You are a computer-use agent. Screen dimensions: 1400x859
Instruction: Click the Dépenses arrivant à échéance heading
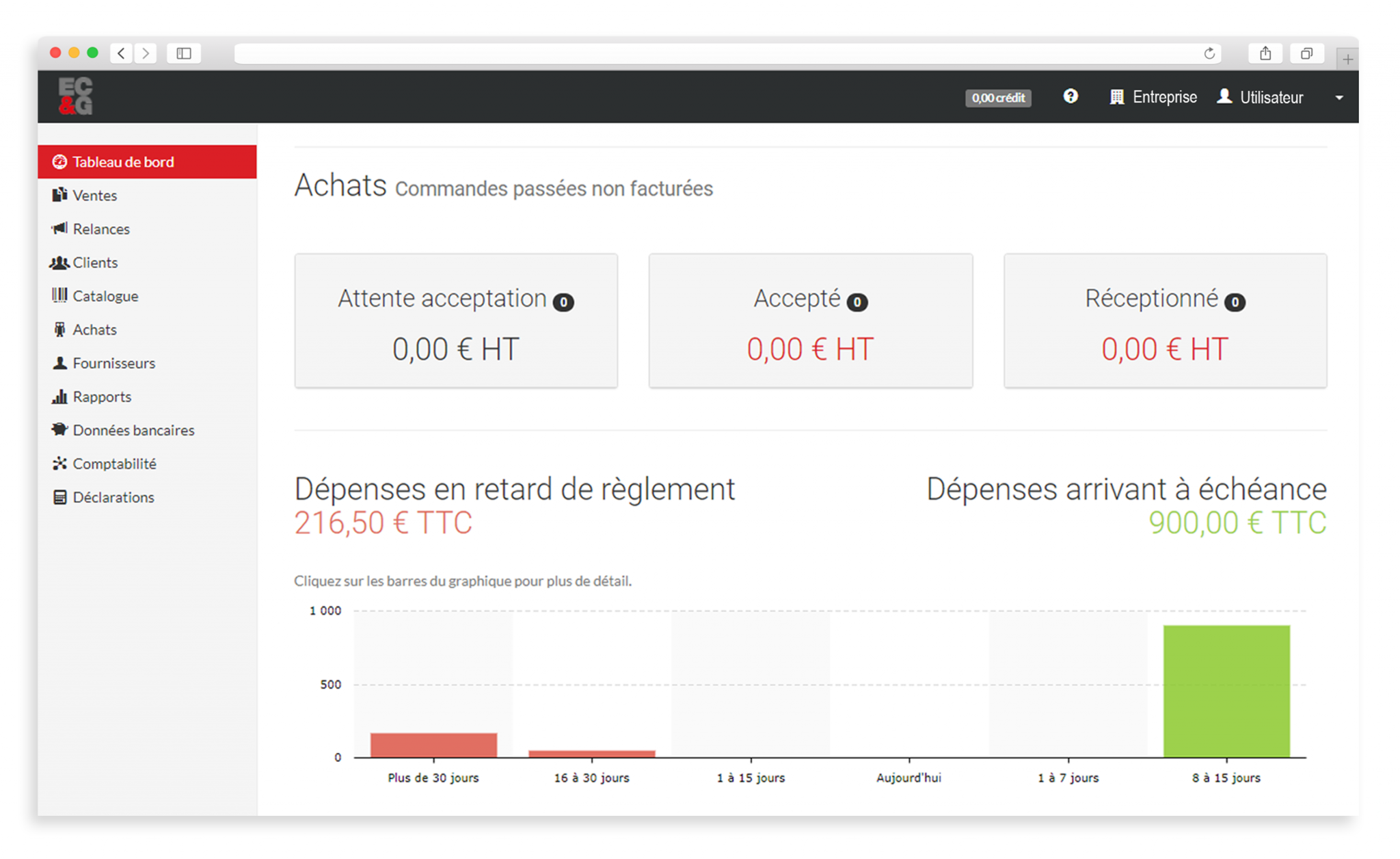point(1127,489)
